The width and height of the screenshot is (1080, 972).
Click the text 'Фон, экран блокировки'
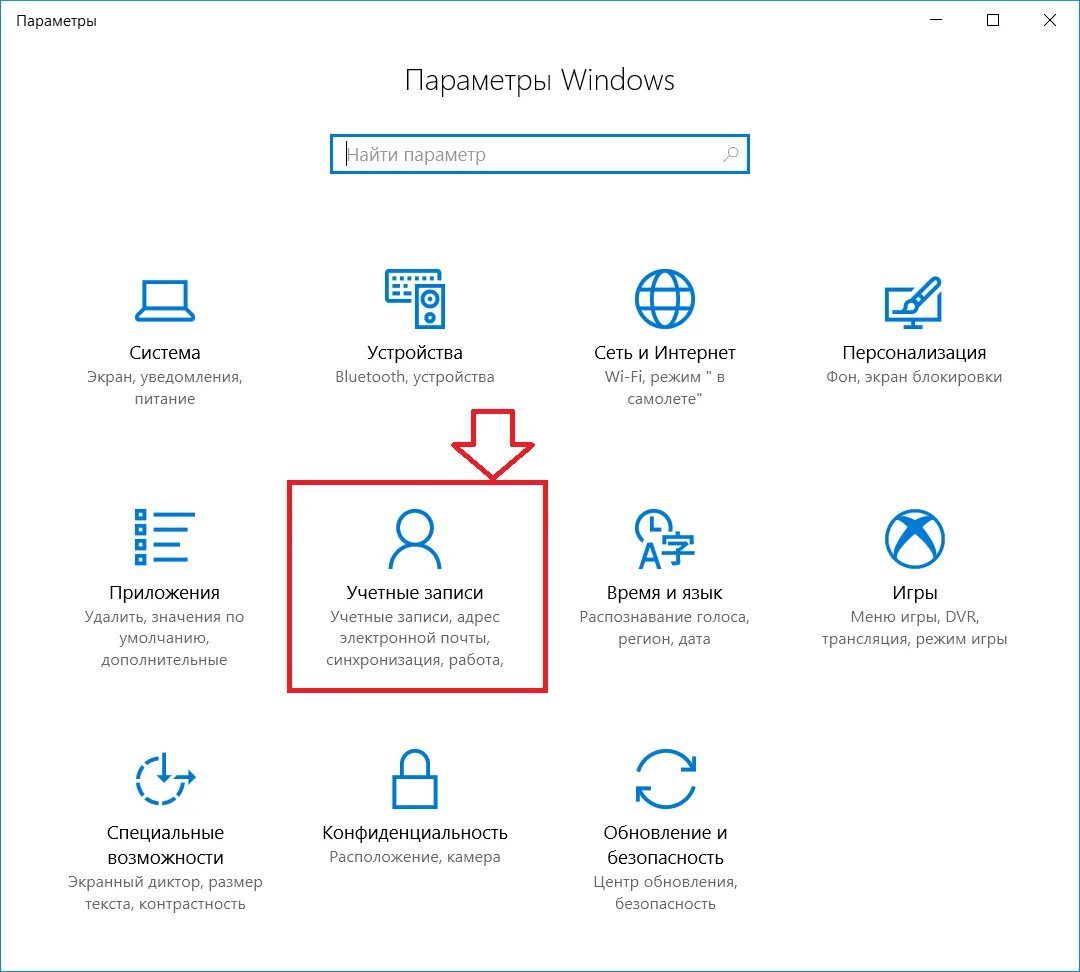pyautogui.click(x=914, y=377)
